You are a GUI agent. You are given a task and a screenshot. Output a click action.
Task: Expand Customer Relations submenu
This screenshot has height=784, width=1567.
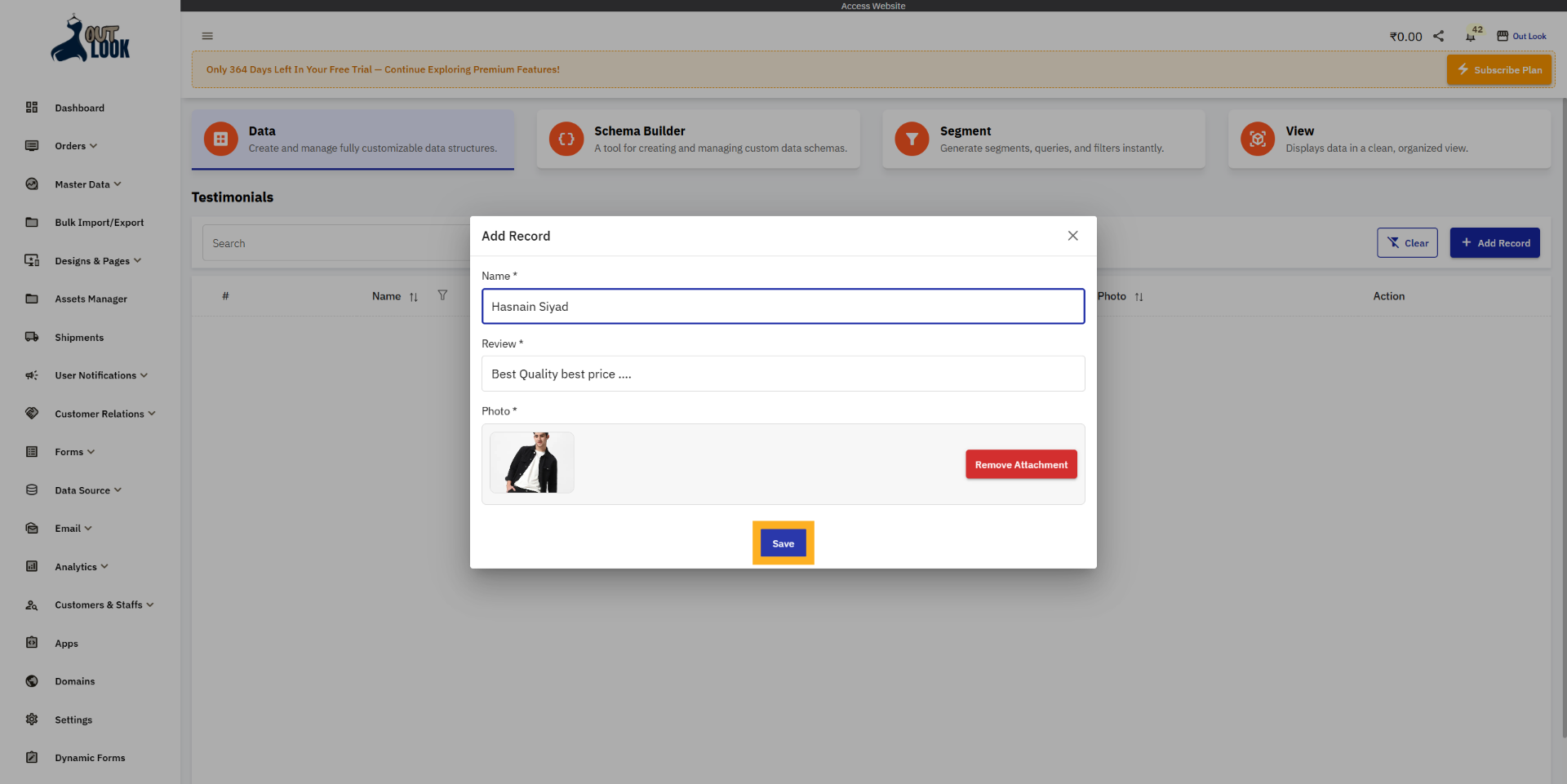coord(104,414)
